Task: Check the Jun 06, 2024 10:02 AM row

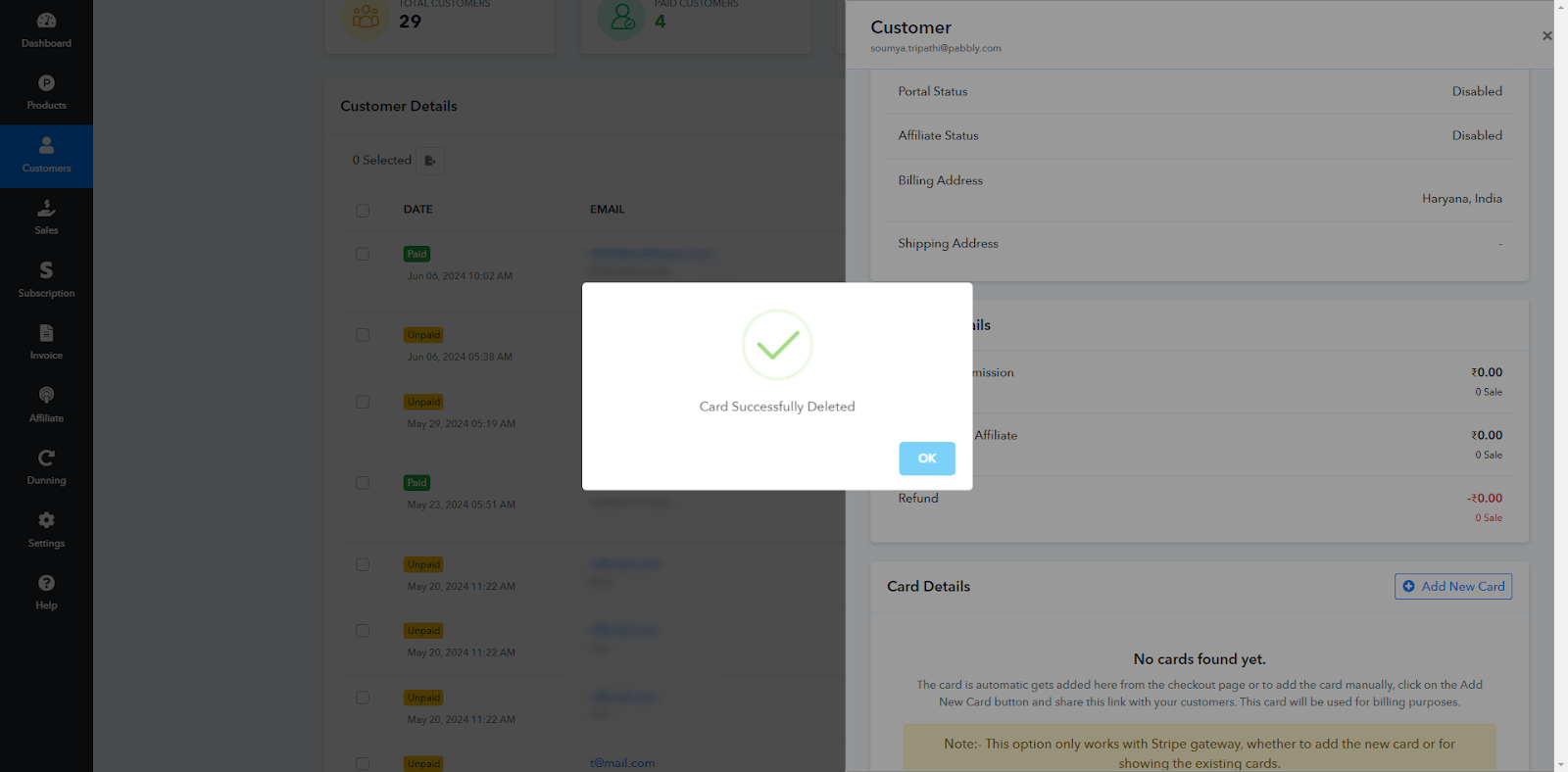Action: [363, 254]
